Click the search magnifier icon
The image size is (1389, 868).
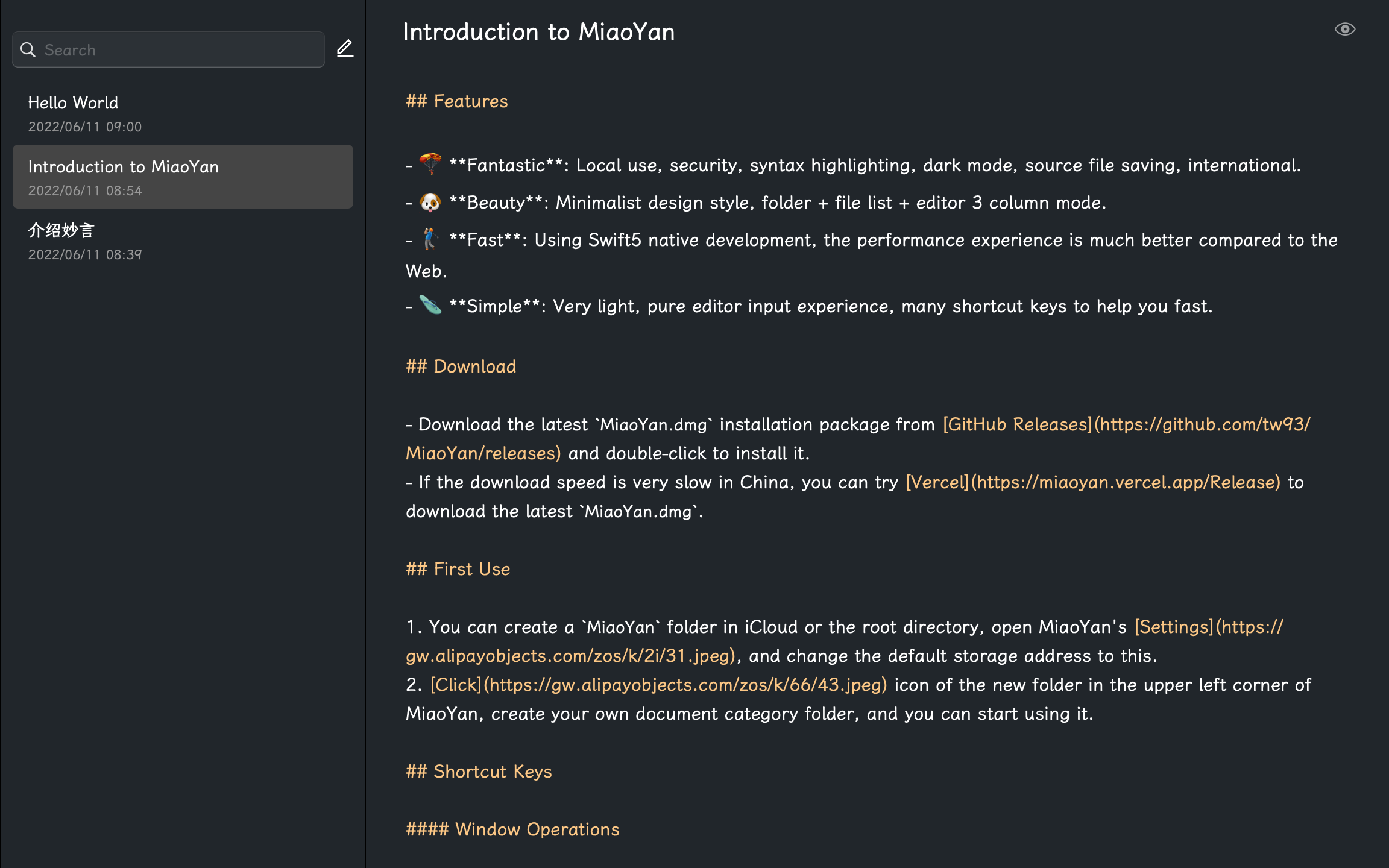(28, 49)
